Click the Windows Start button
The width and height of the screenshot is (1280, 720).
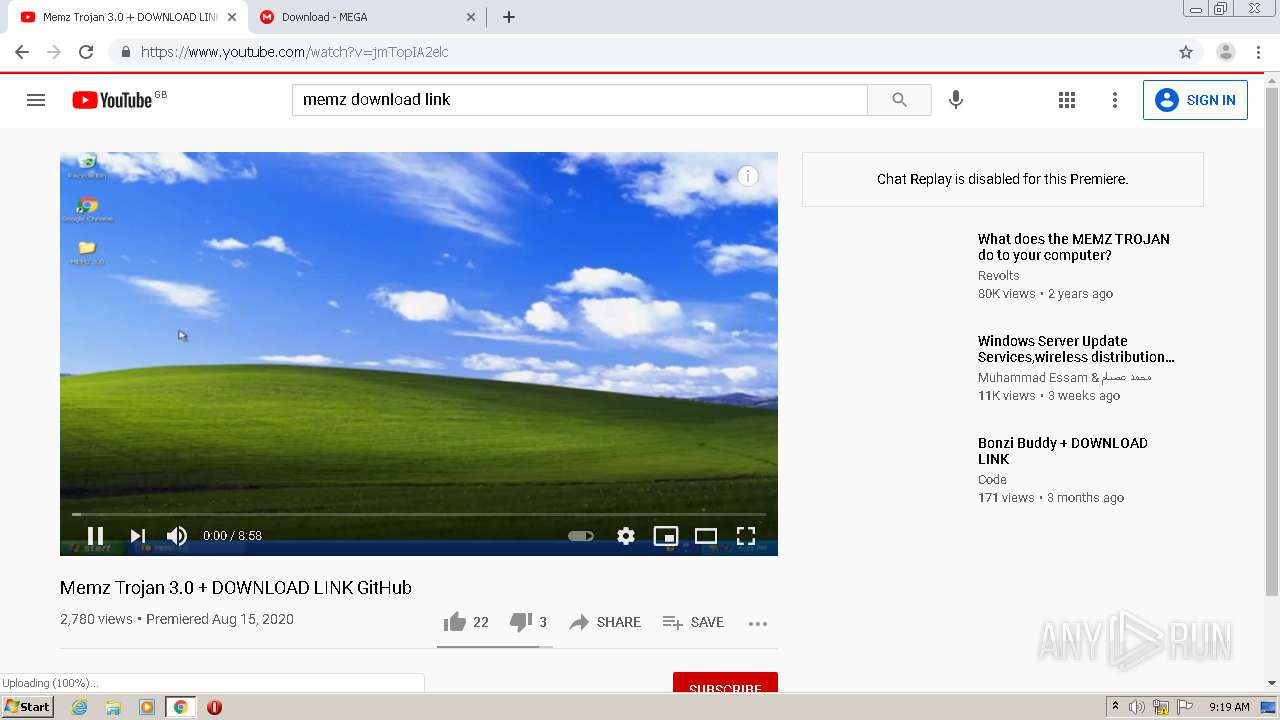28,707
